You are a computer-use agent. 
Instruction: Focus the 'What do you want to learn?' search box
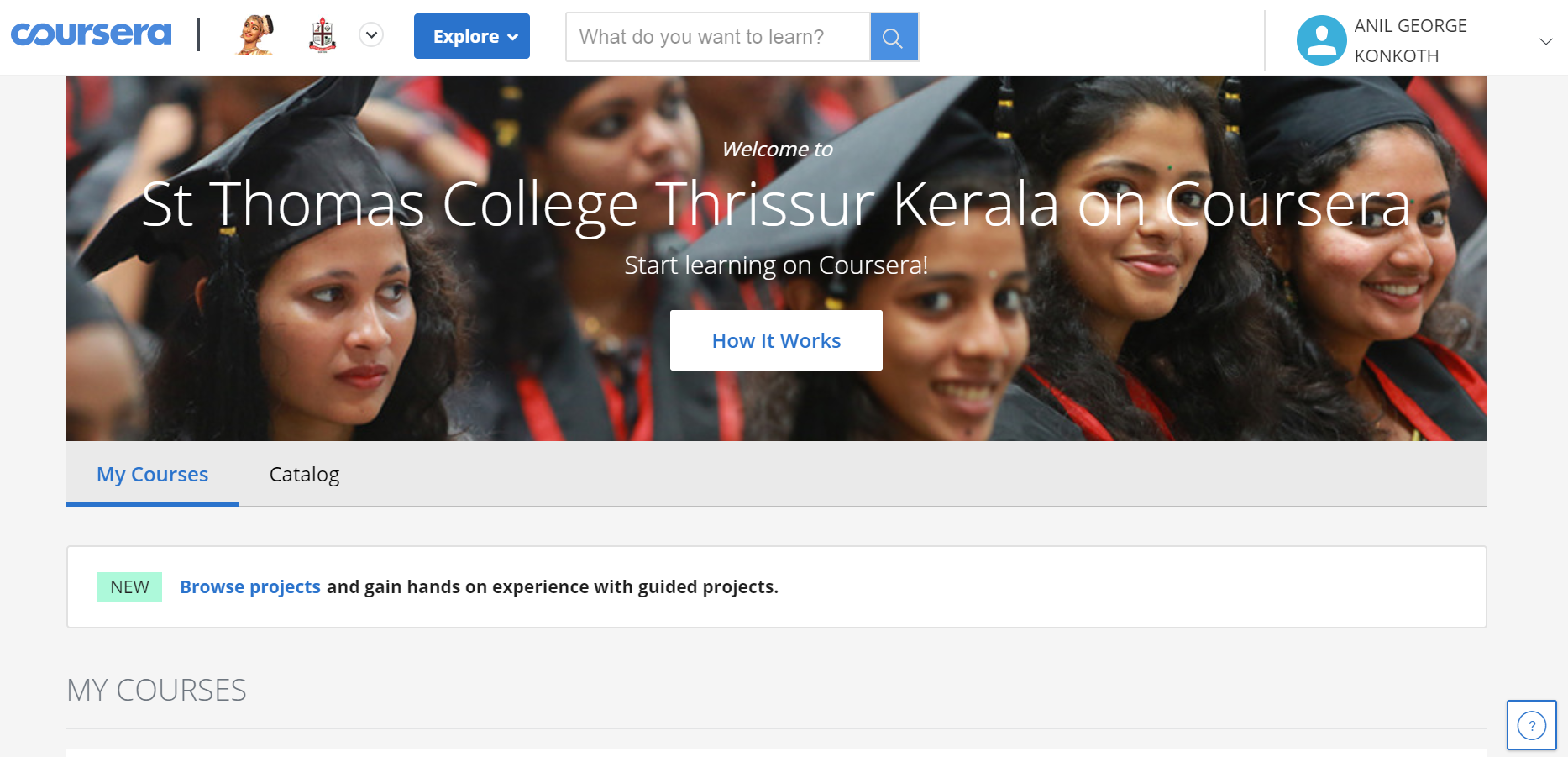(x=718, y=37)
